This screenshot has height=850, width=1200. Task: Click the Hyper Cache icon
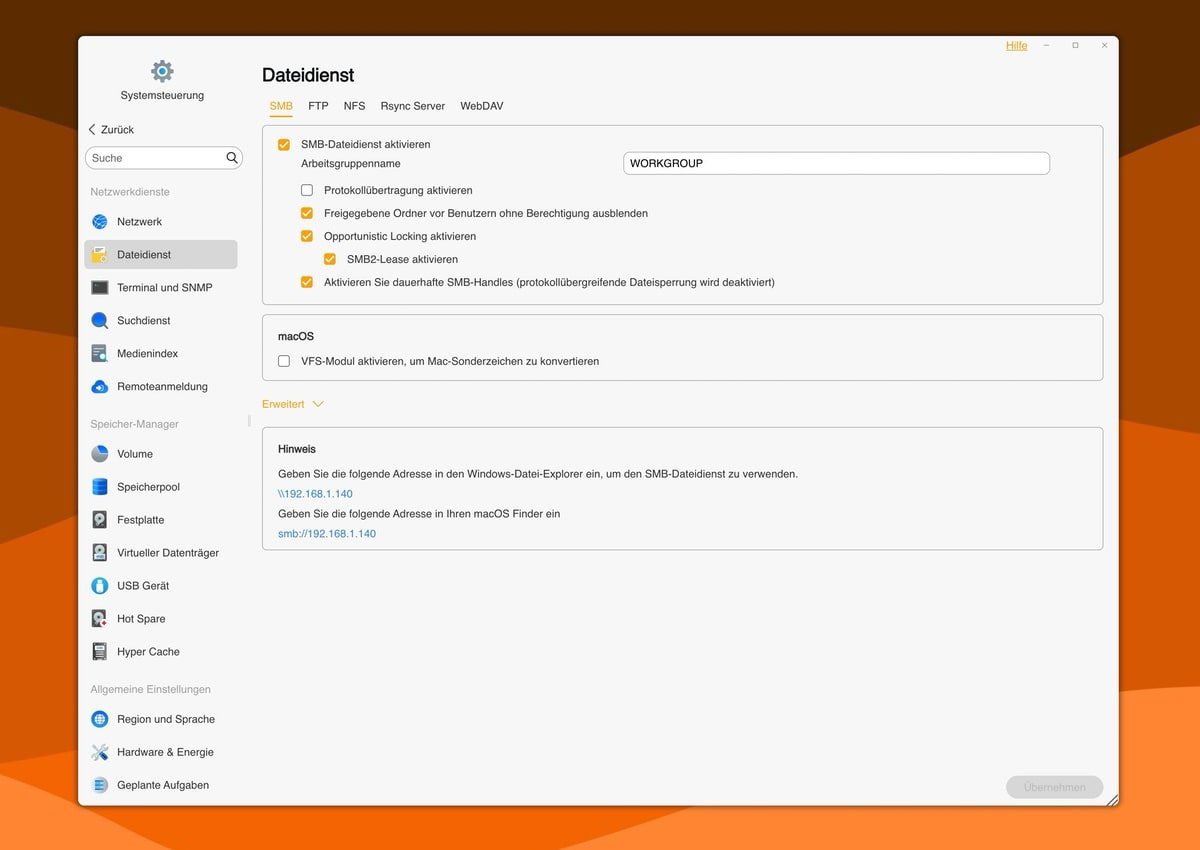coord(100,652)
